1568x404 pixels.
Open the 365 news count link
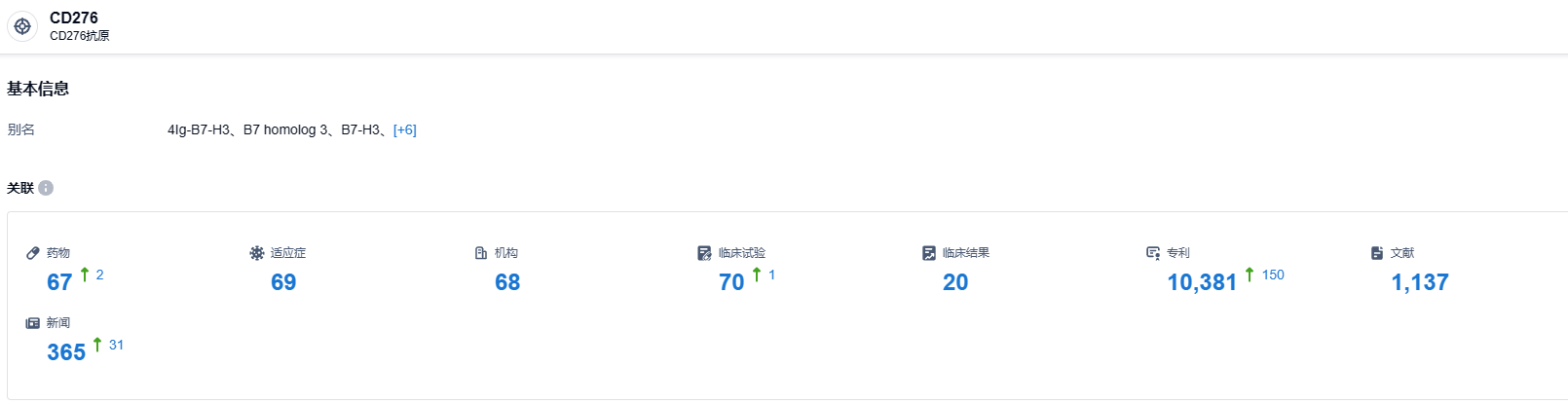[66, 352]
